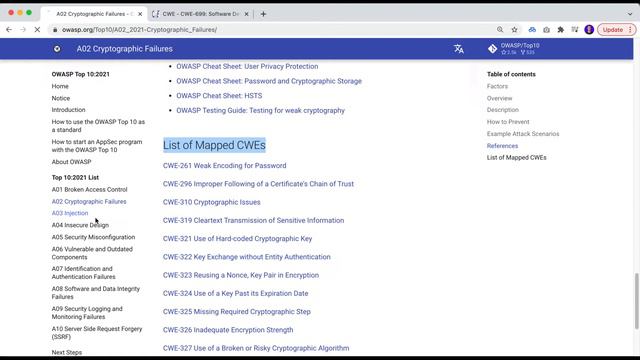
Task: Open CWE-325 Missing Required Cryptographic Step
Action: pos(237,311)
